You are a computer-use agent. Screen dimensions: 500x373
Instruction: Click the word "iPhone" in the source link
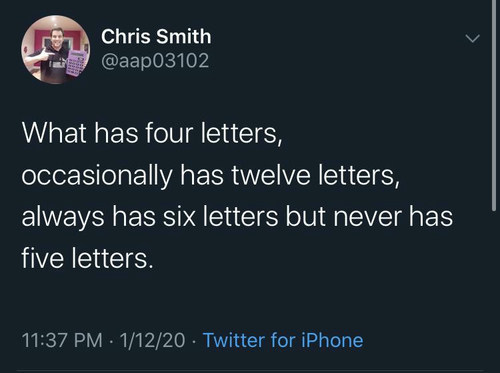click(332, 340)
